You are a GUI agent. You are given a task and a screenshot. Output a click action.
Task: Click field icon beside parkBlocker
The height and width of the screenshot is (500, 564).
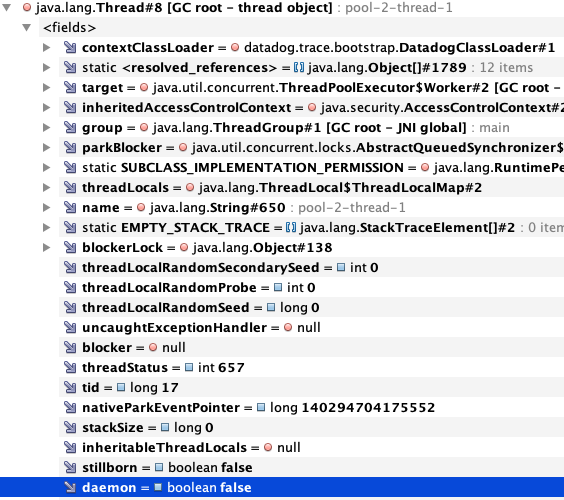(x=70, y=147)
